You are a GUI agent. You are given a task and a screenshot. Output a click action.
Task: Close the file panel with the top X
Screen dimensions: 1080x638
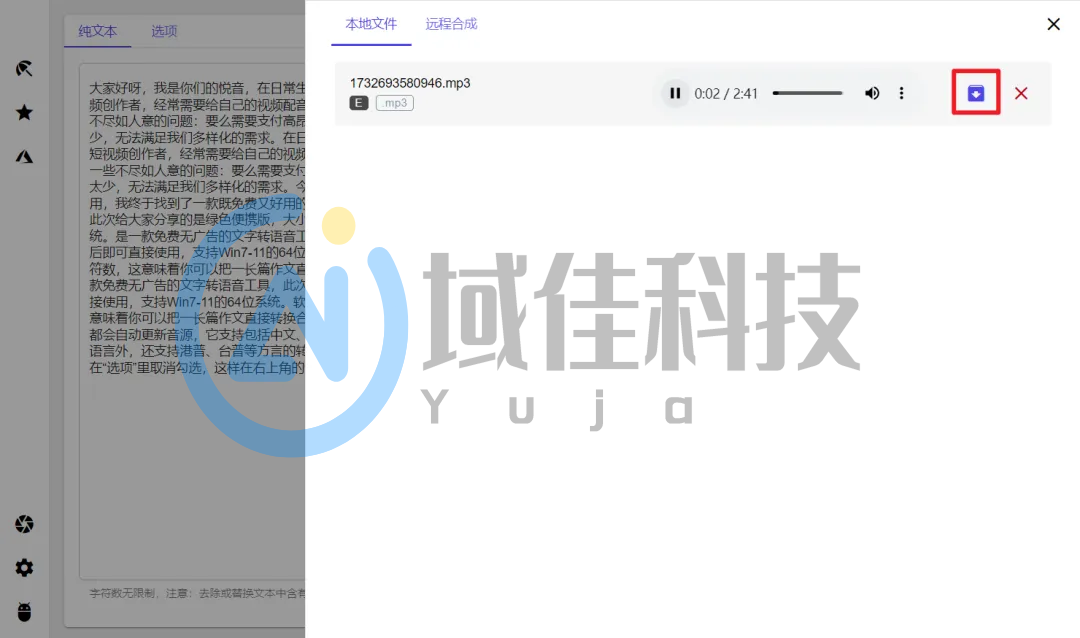(1053, 24)
